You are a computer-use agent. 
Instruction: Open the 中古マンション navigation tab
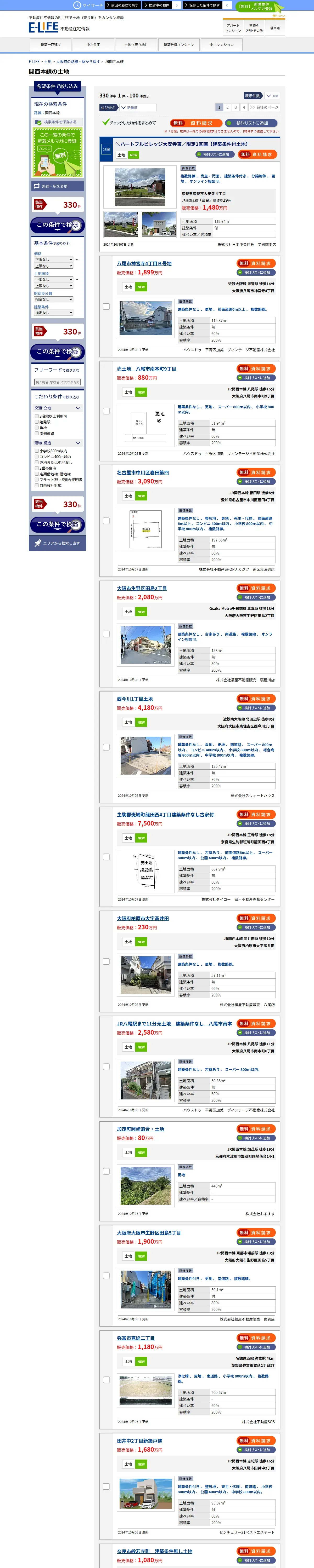tap(221, 44)
